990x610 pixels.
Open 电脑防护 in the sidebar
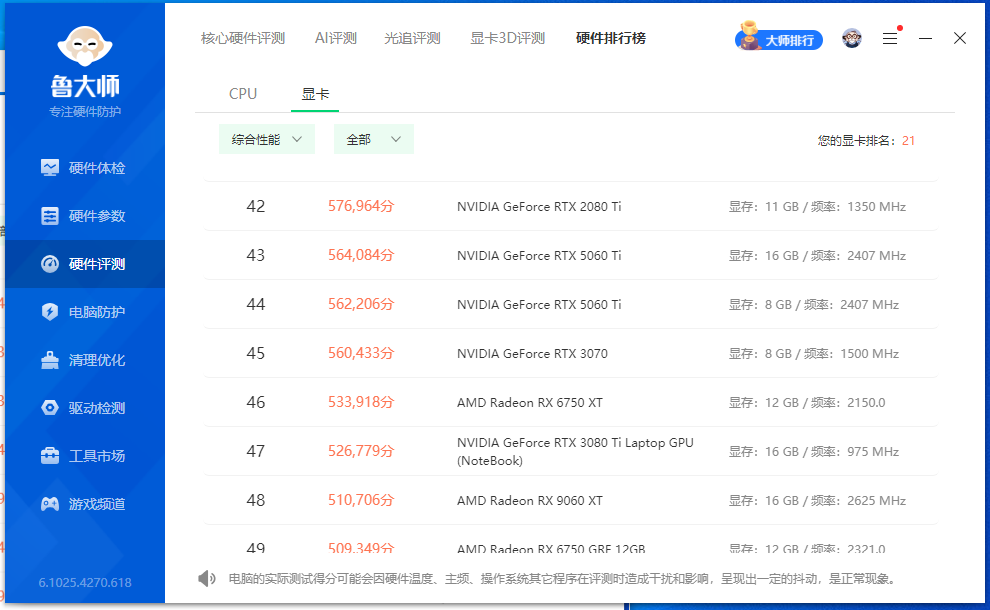[85, 311]
